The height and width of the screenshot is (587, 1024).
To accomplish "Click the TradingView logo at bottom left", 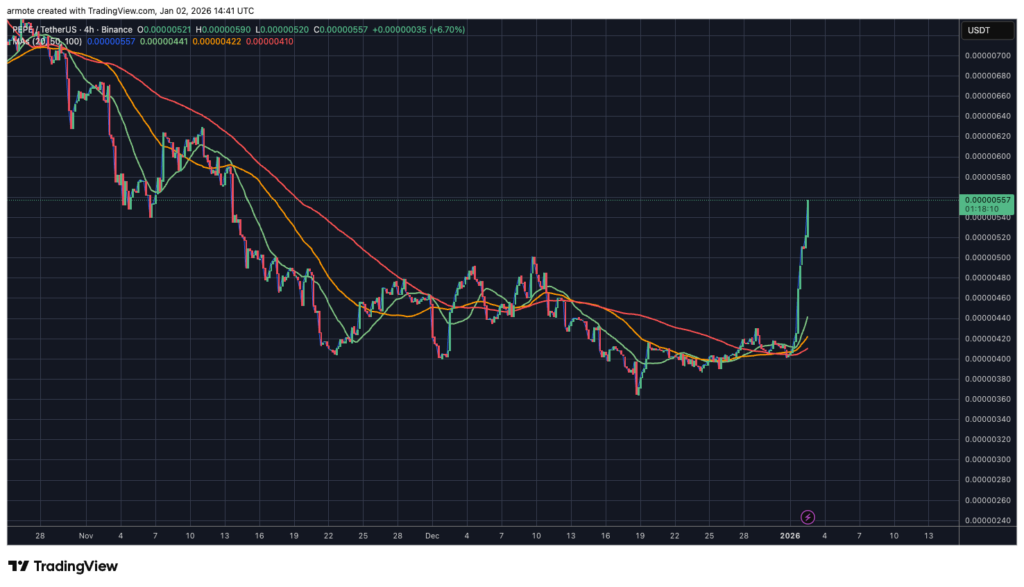I will [63, 566].
